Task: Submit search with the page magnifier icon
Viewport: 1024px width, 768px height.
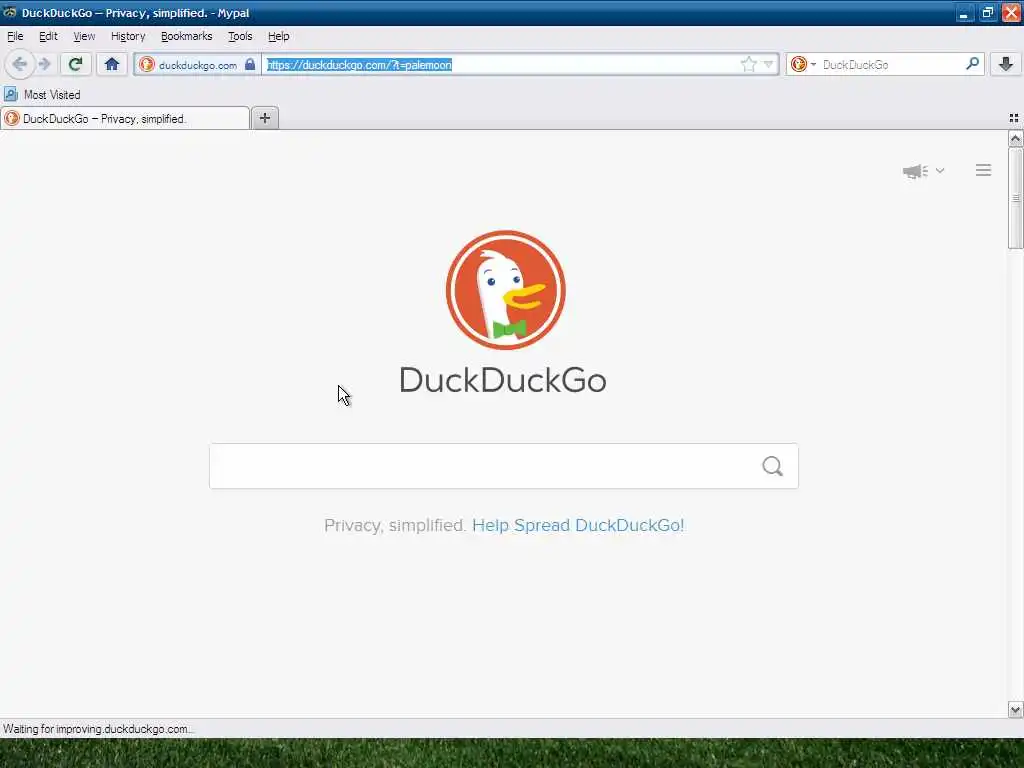Action: [773, 466]
